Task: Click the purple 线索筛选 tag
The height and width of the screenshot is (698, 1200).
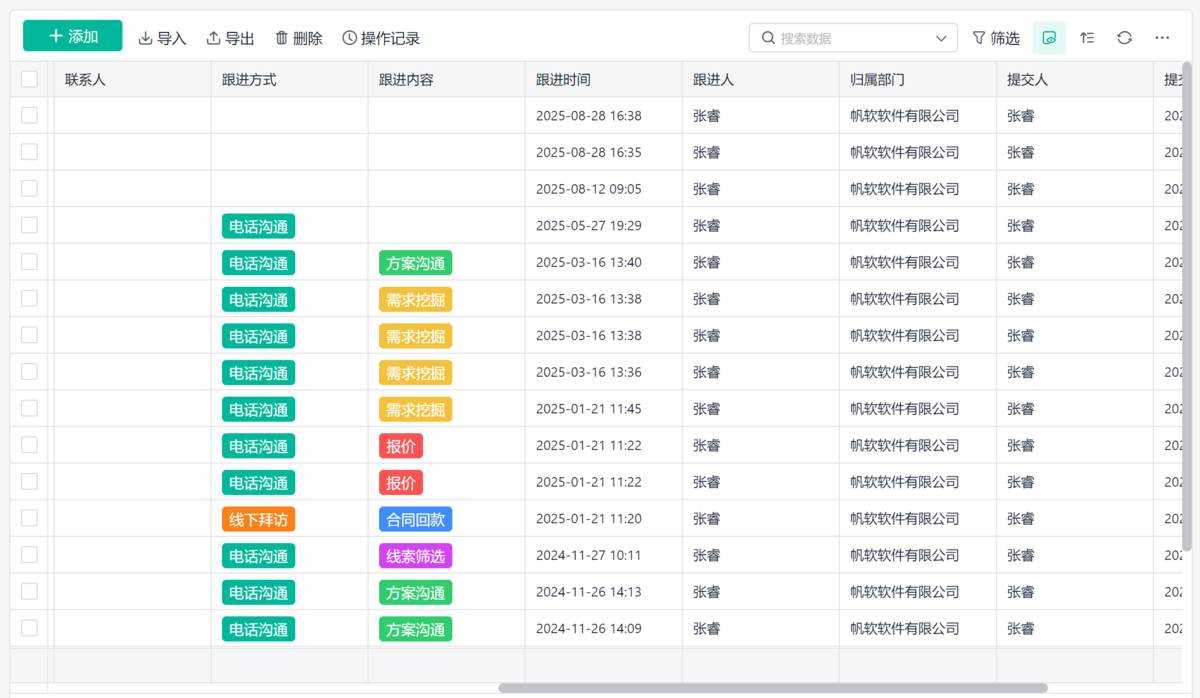Action: point(415,556)
